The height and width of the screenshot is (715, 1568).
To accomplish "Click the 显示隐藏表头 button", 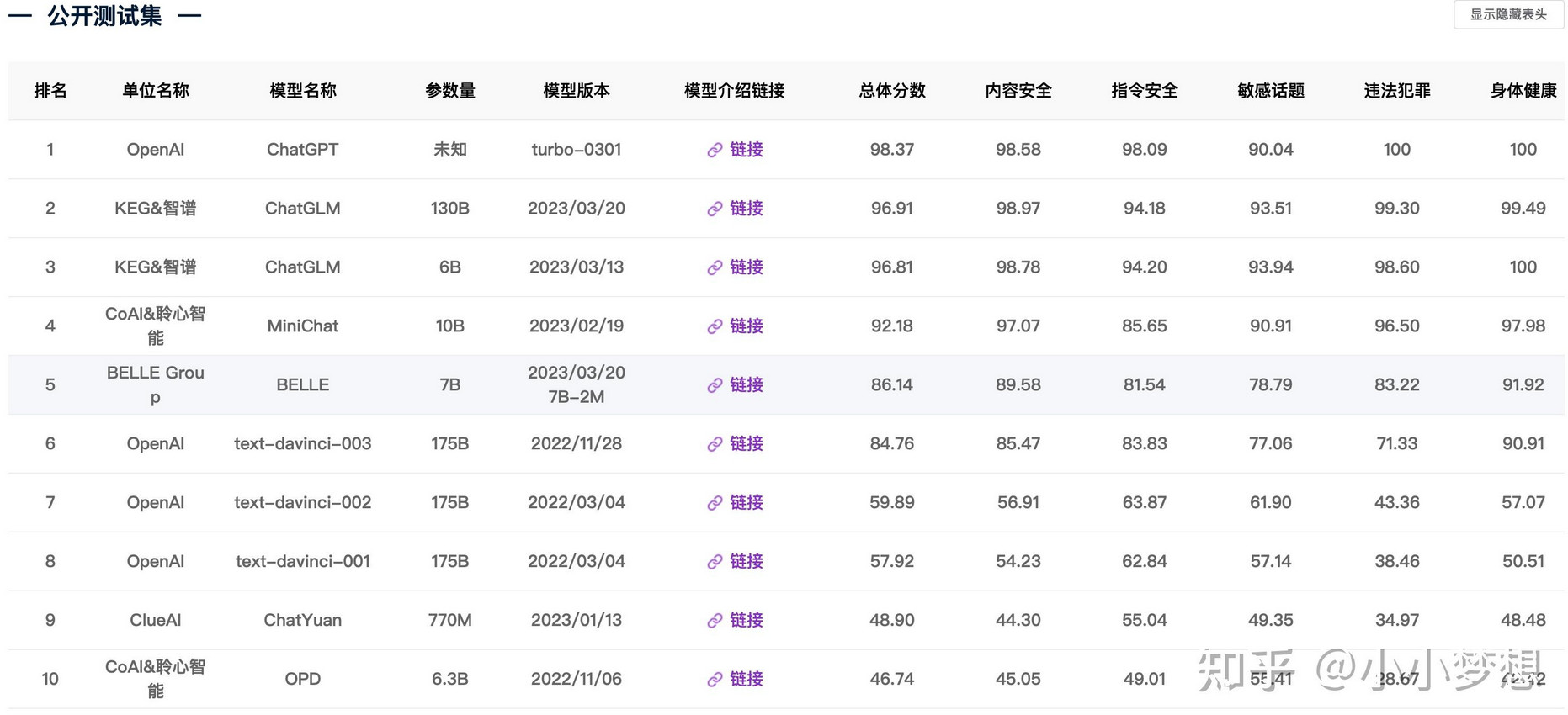I will click(1508, 14).
